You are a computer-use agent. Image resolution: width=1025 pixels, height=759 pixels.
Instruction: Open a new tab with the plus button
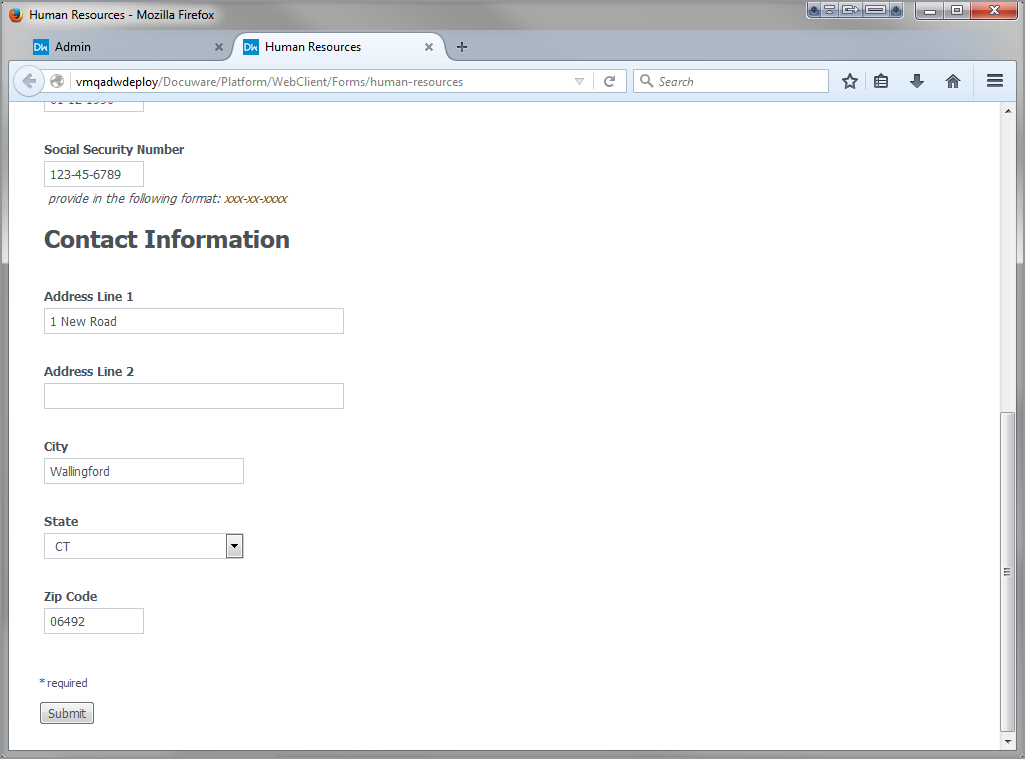coord(461,47)
